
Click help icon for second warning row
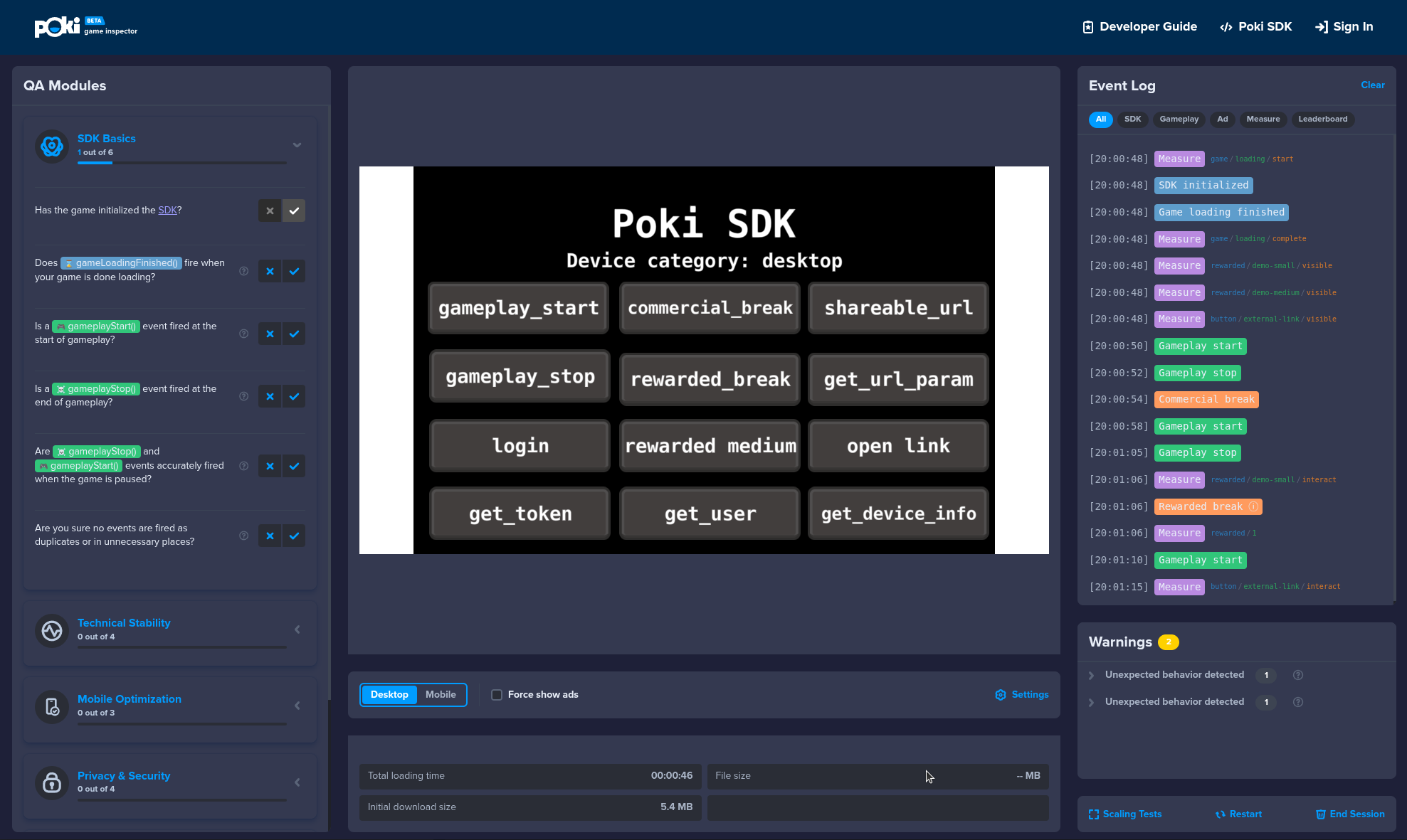pyautogui.click(x=1298, y=702)
